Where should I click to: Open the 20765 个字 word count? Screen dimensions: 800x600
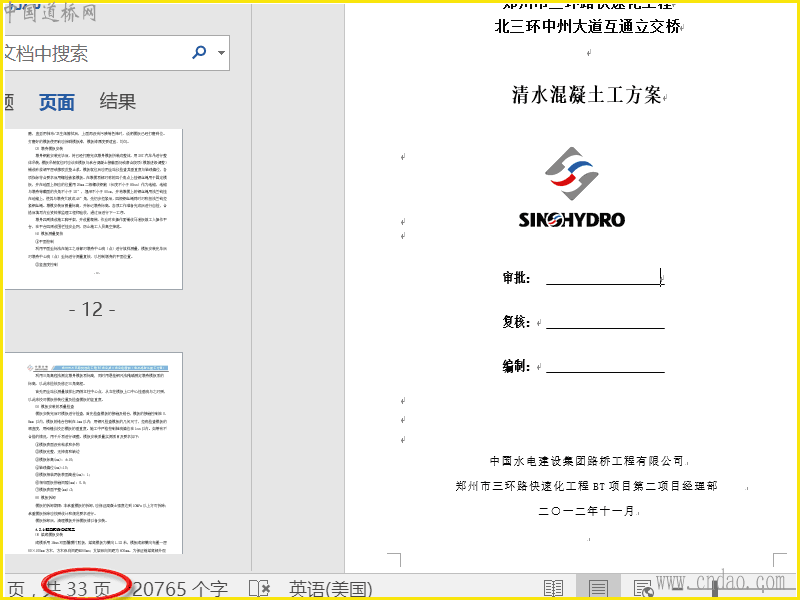(181, 589)
